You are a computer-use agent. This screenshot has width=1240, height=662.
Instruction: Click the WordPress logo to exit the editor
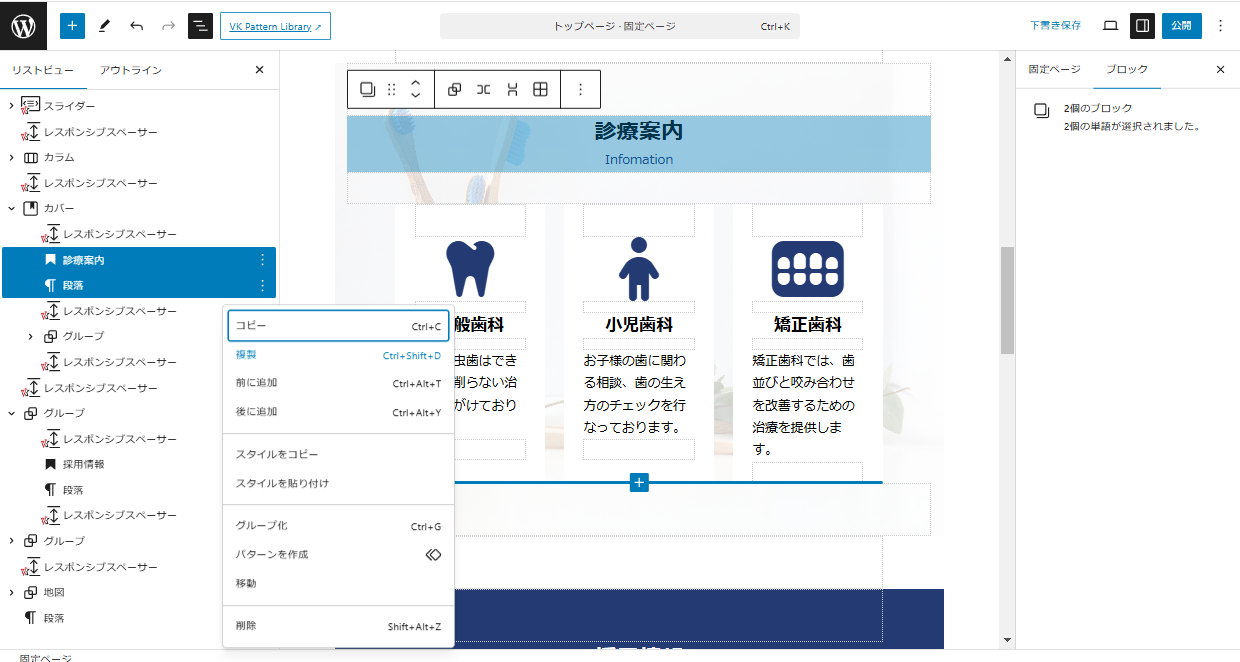pyautogui.click(x=23, y=26)
